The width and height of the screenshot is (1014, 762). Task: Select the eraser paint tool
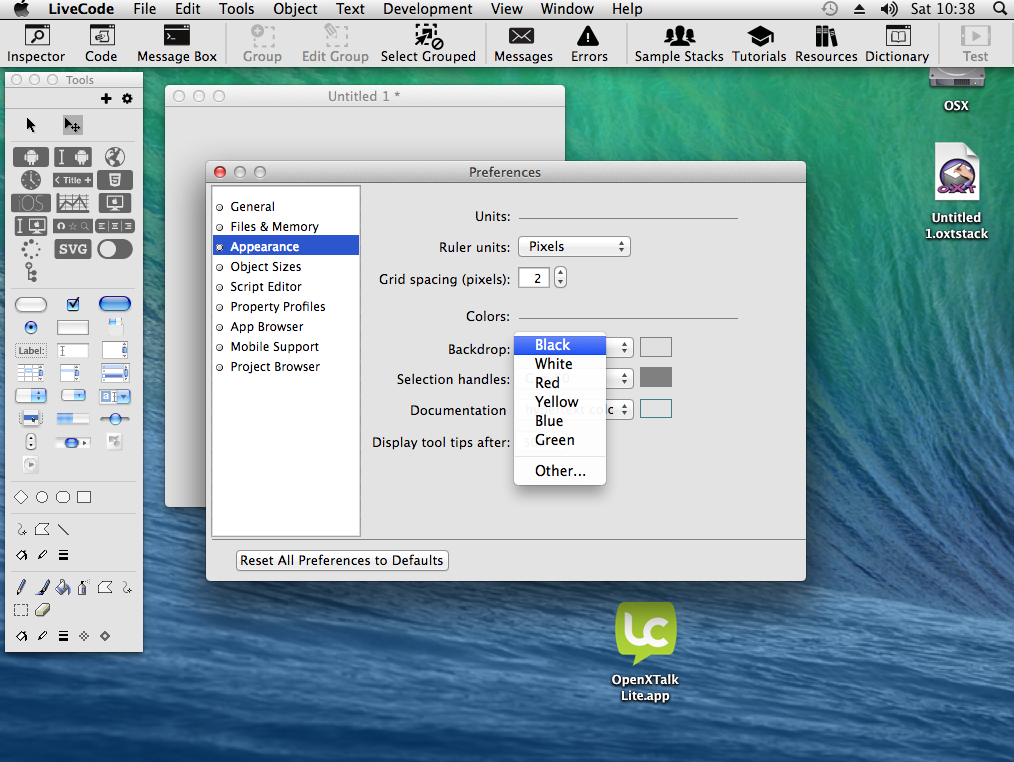pyautogui.click(x=42, y=609)
